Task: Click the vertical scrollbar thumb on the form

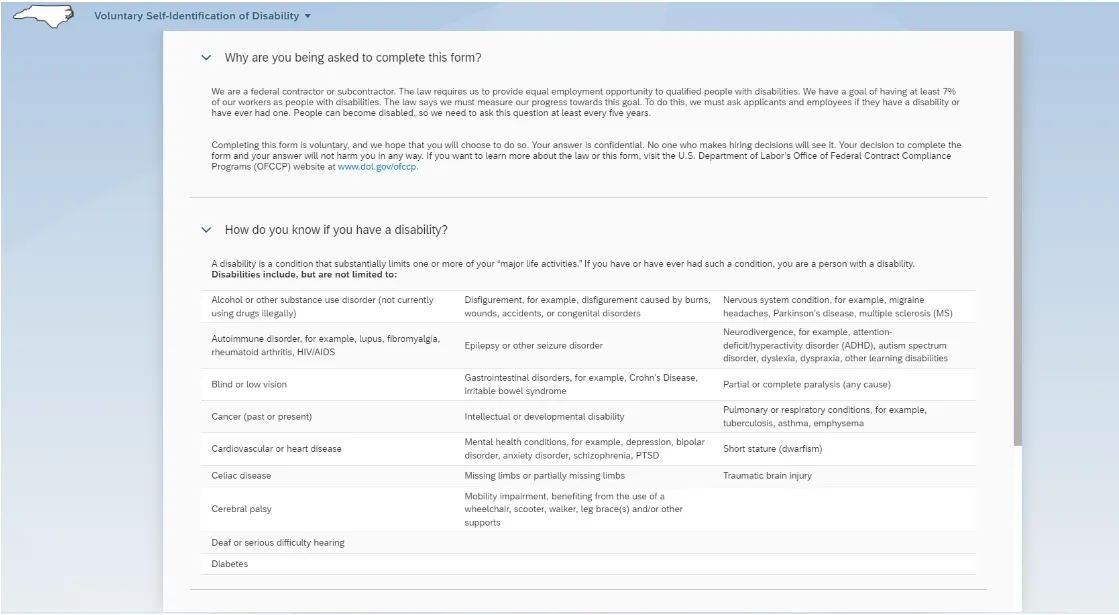Action: click(x=1018, y=238)
